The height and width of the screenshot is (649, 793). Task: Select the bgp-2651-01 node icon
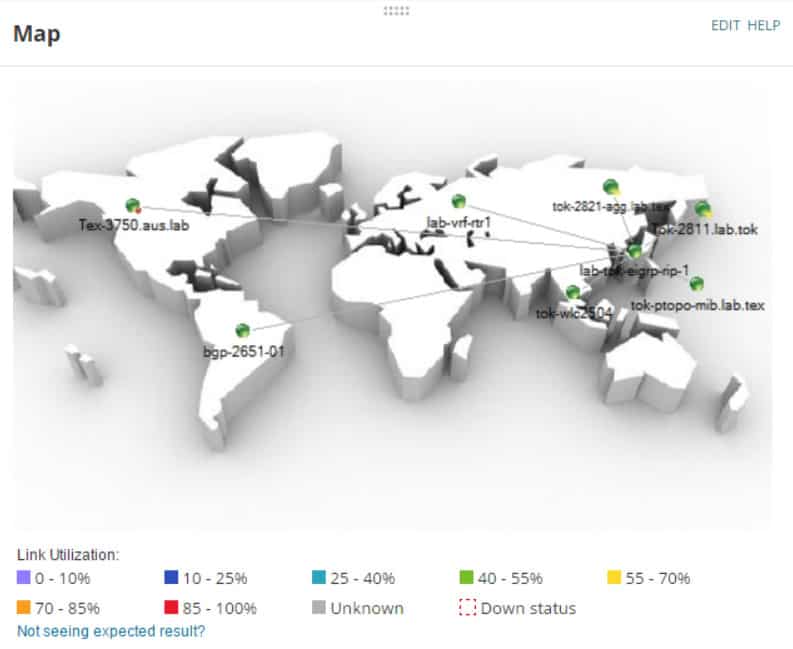coord(243,330)
